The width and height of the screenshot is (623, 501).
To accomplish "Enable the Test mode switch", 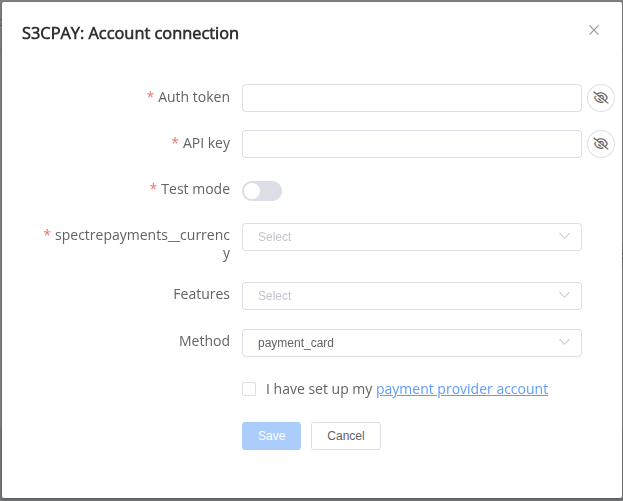I will tap(262, 191).
